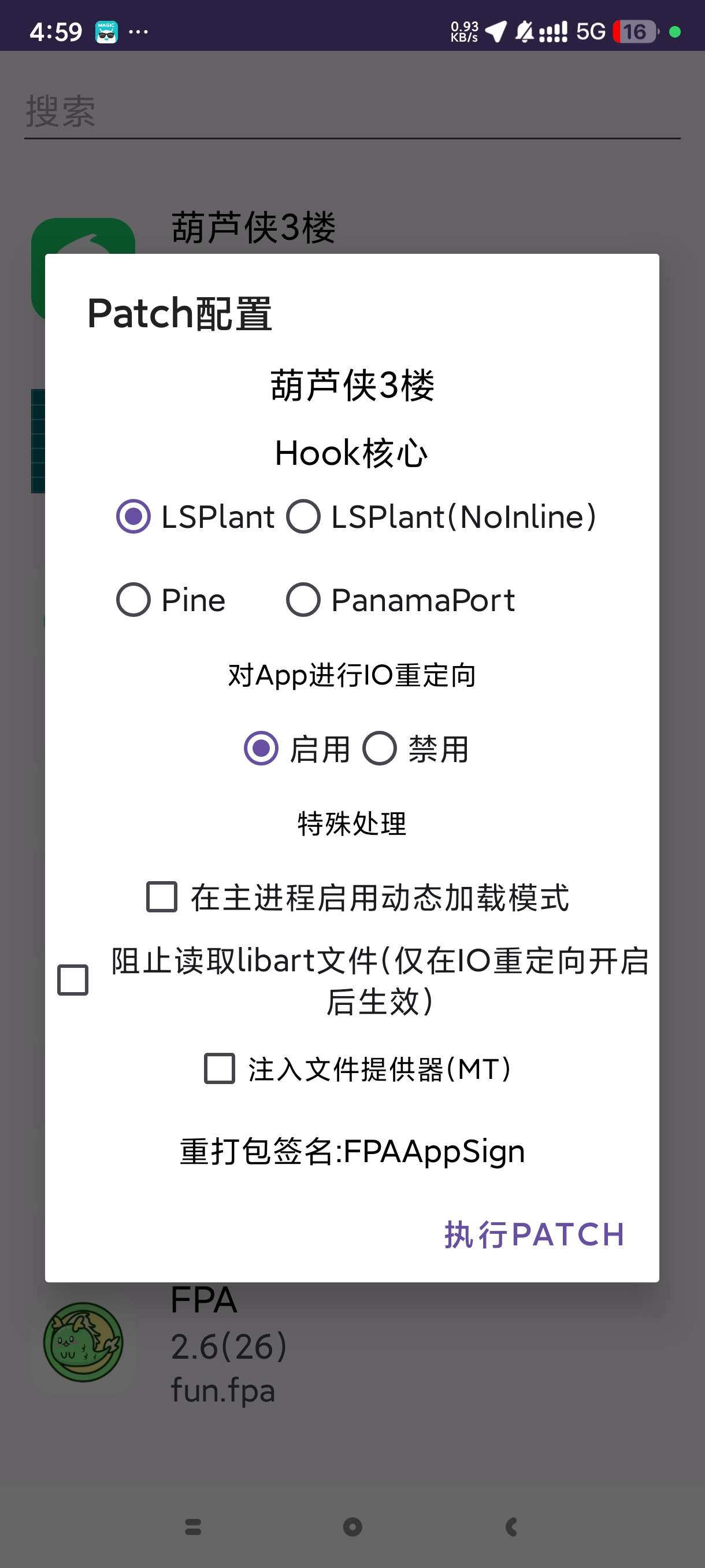Open recent apps via navigation menu button
Image resolution: width=705 pixels, height=1568 pixels.
(x=194, y=1526)
